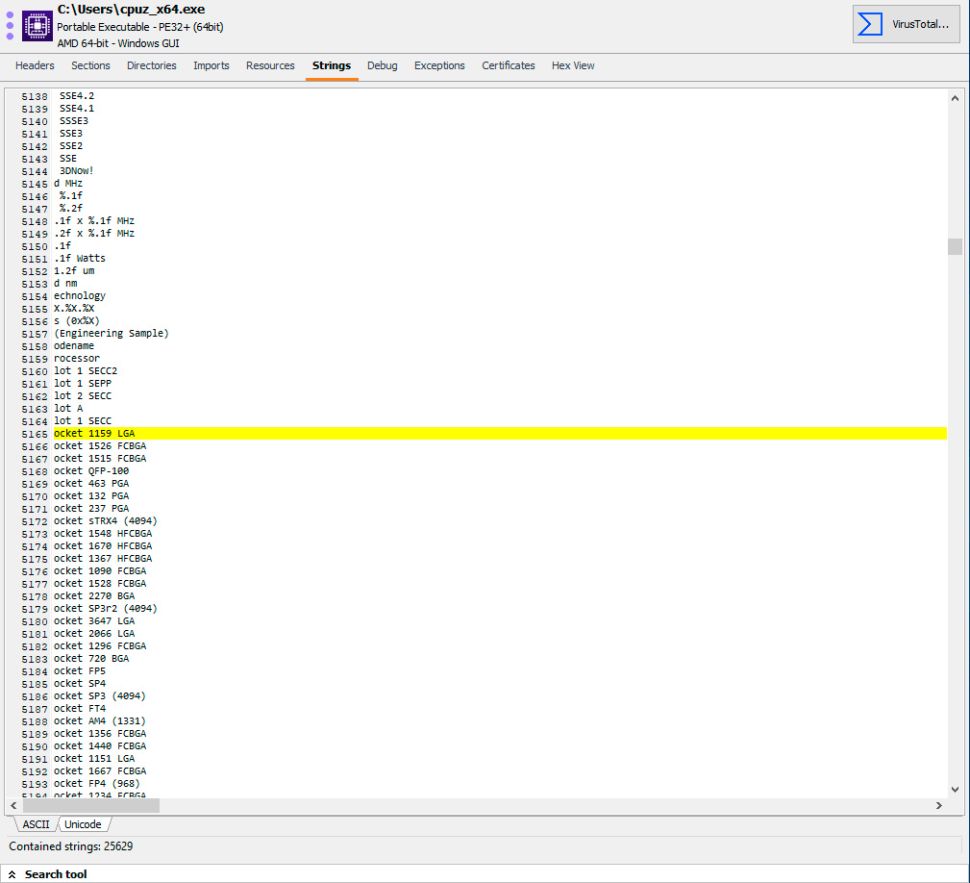Click the horizontal scrollbar right arrow
Viewport: 970px width, 883px height.
[x=939, y=805]
